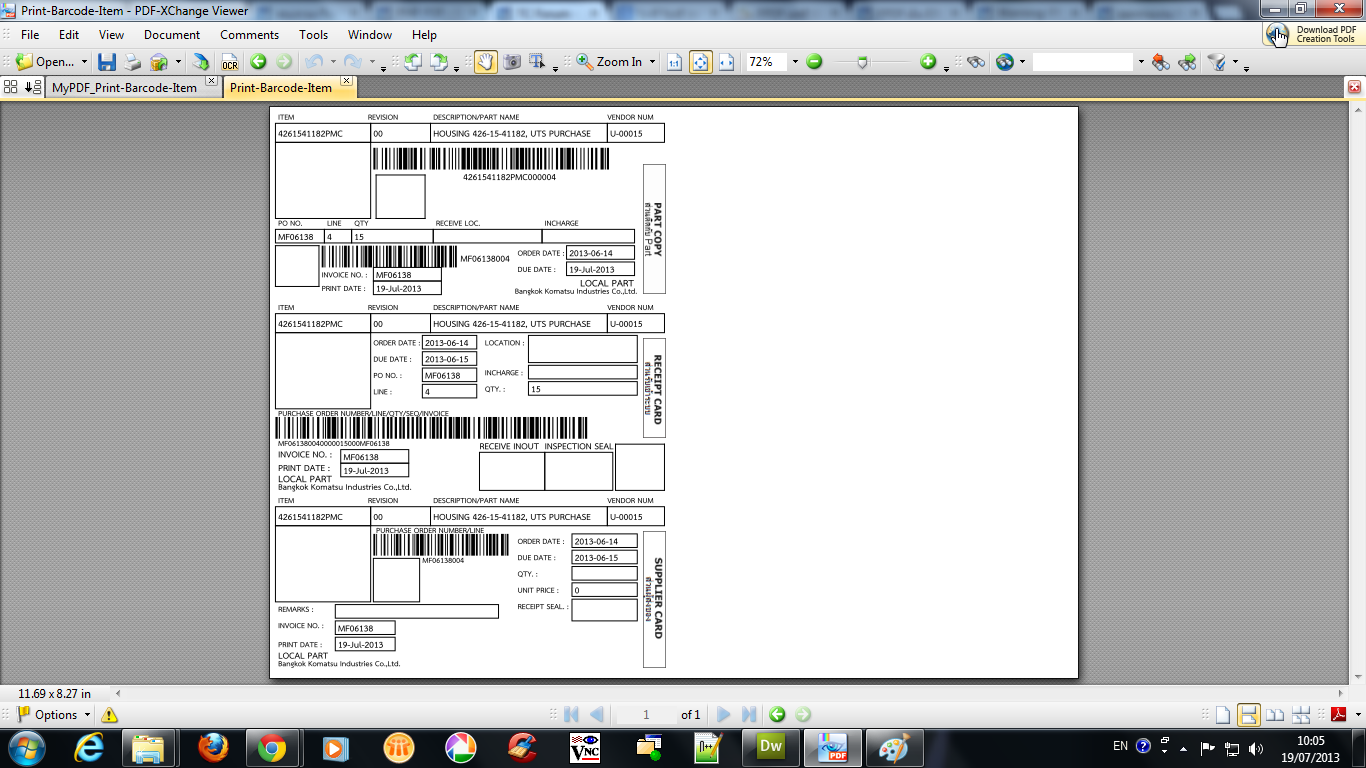1366x768 pixels.
Task: Open the search text history dropdown
Action: pos(1141,62)
